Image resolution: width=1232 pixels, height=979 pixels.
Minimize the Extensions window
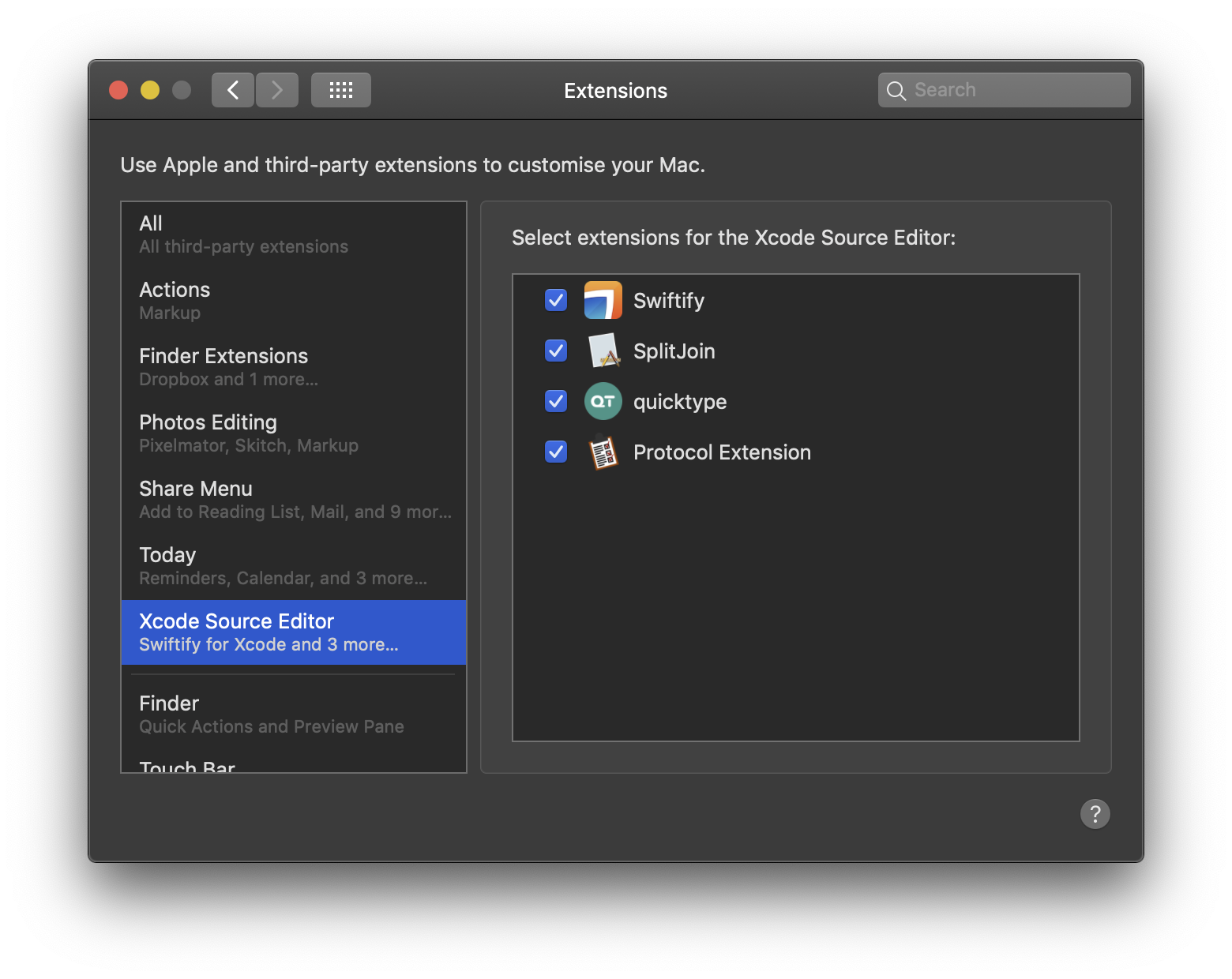point(150,90)
